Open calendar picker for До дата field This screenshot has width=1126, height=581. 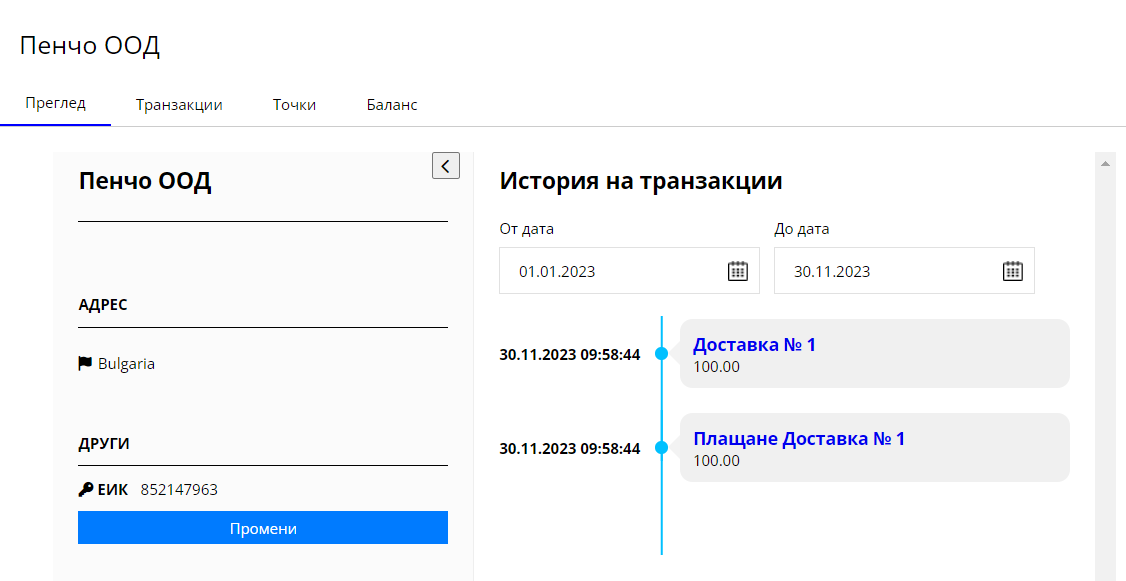[x=1013, y=271]
